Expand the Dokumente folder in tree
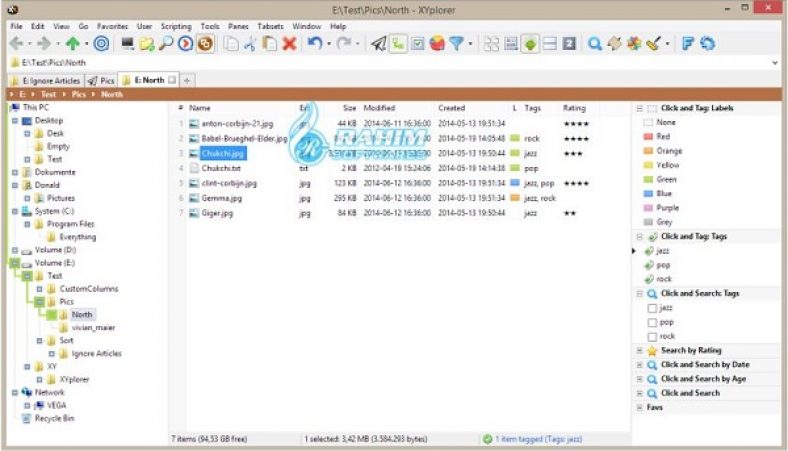788x451 pixels. (15, 172)
